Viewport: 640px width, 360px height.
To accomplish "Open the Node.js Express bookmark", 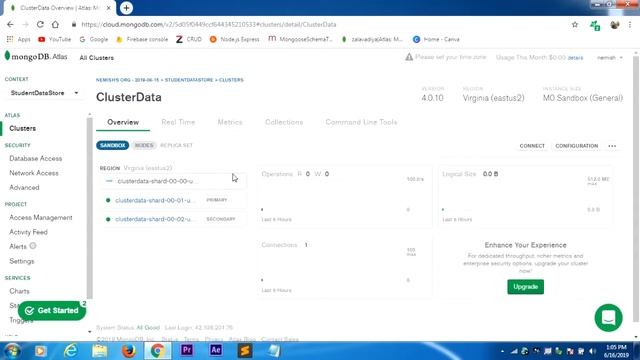I will pos(235,39).
